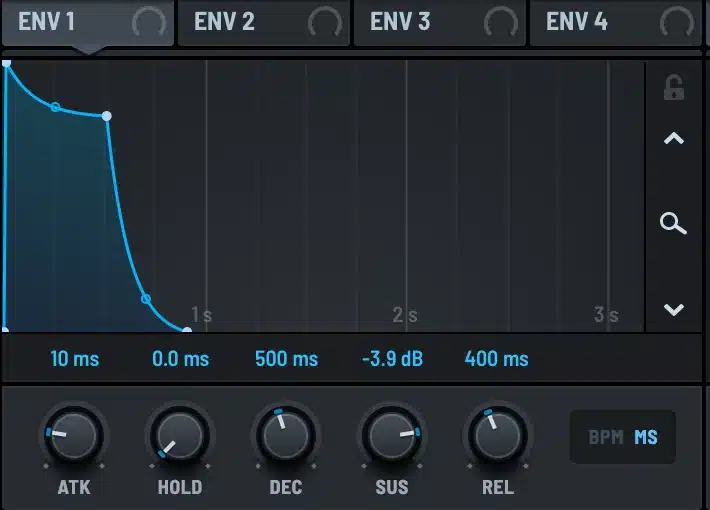The height and width of the screenshot is (510, 710).
Task: Click the HOLD knob
Action: pyautogui.click(x=180, y=436)
